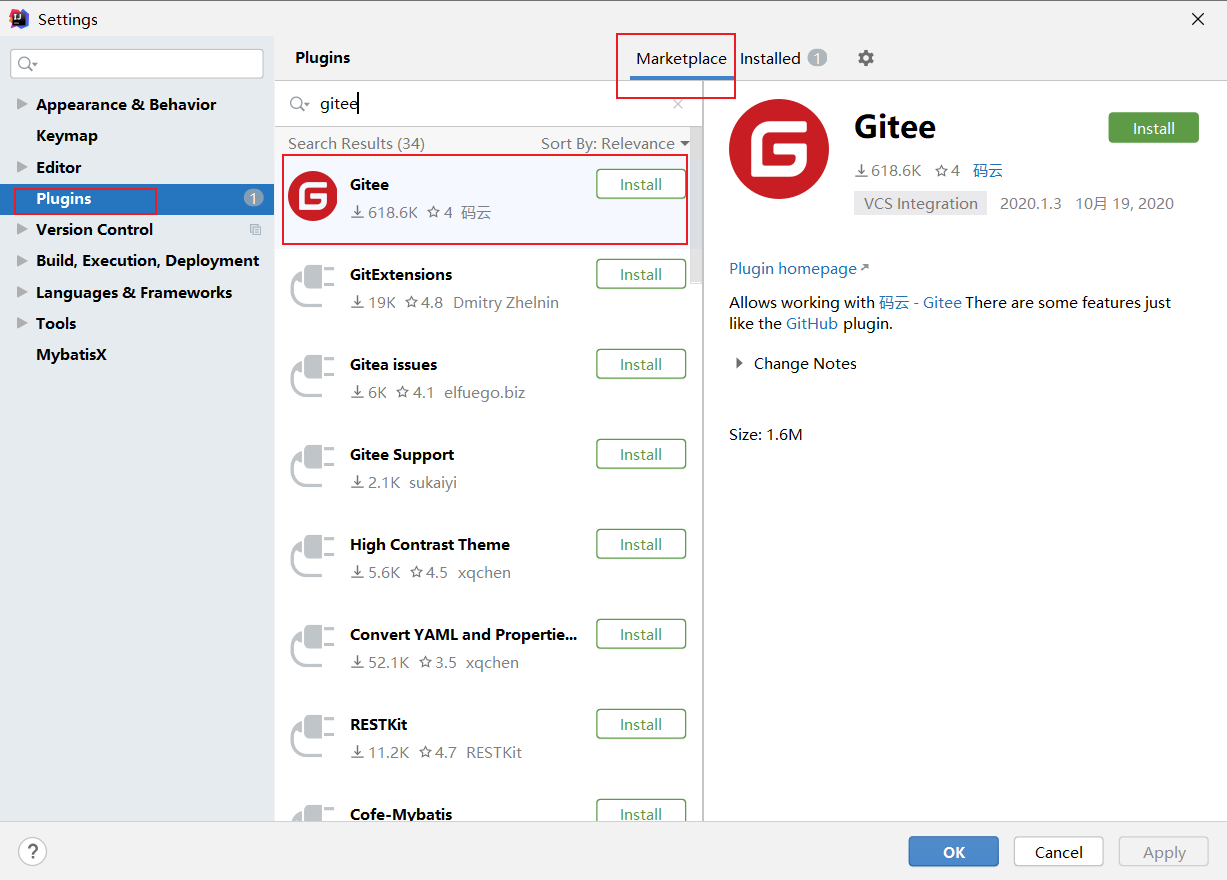Click the High Contrast Theme plugin icon

click(x=313, y=557)
